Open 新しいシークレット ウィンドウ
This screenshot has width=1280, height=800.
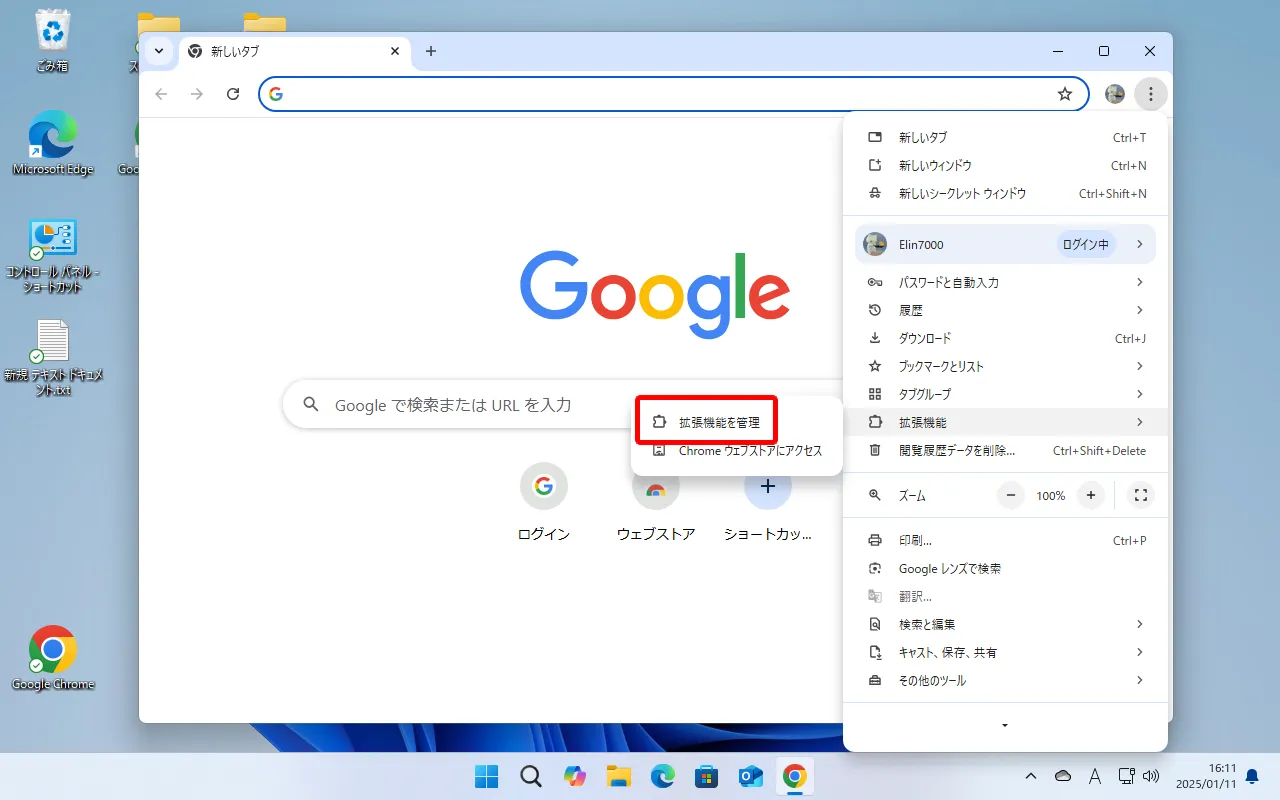[x=1005, y=193]
